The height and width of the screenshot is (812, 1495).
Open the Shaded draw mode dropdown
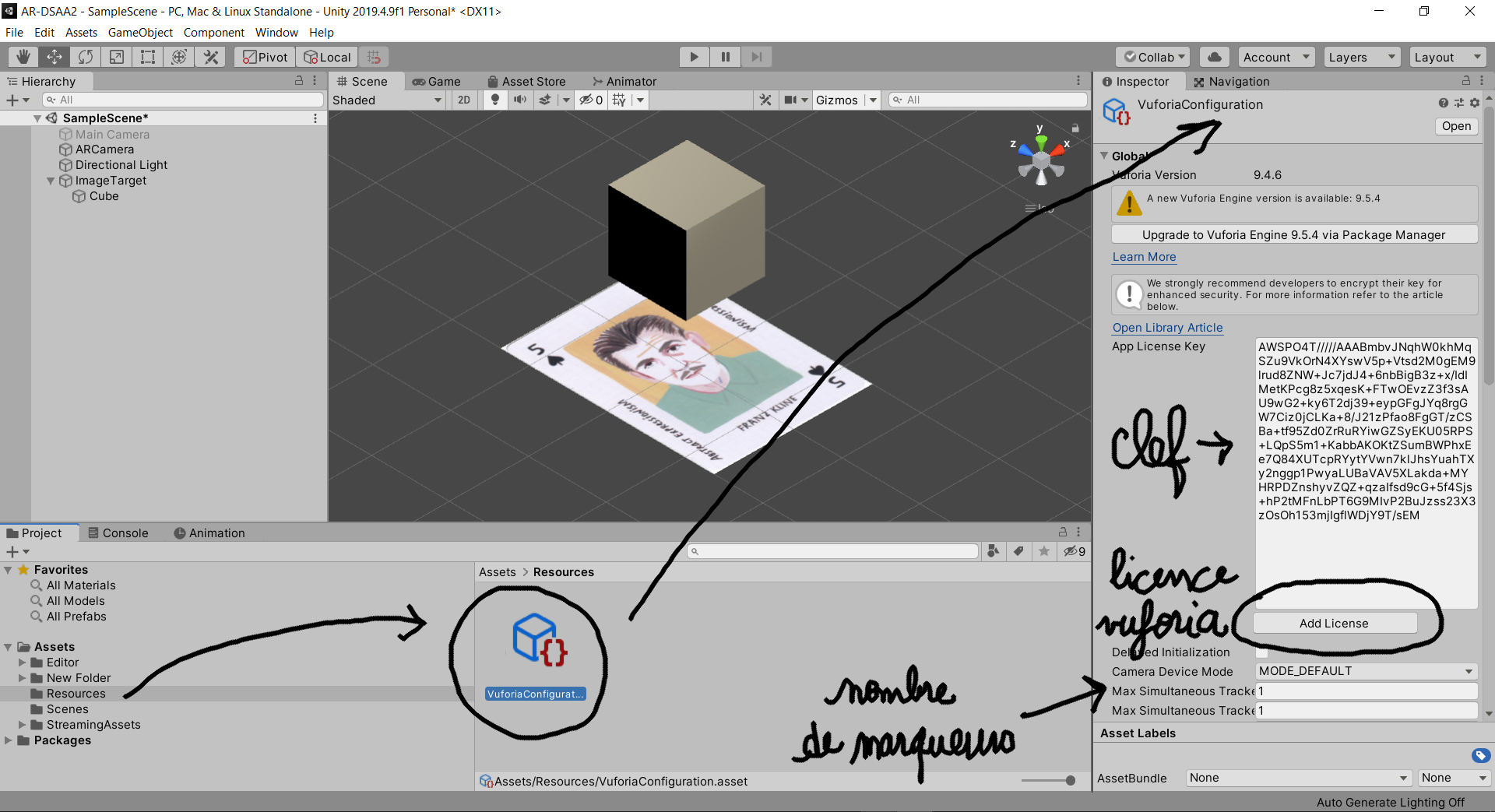pos(387,100)
